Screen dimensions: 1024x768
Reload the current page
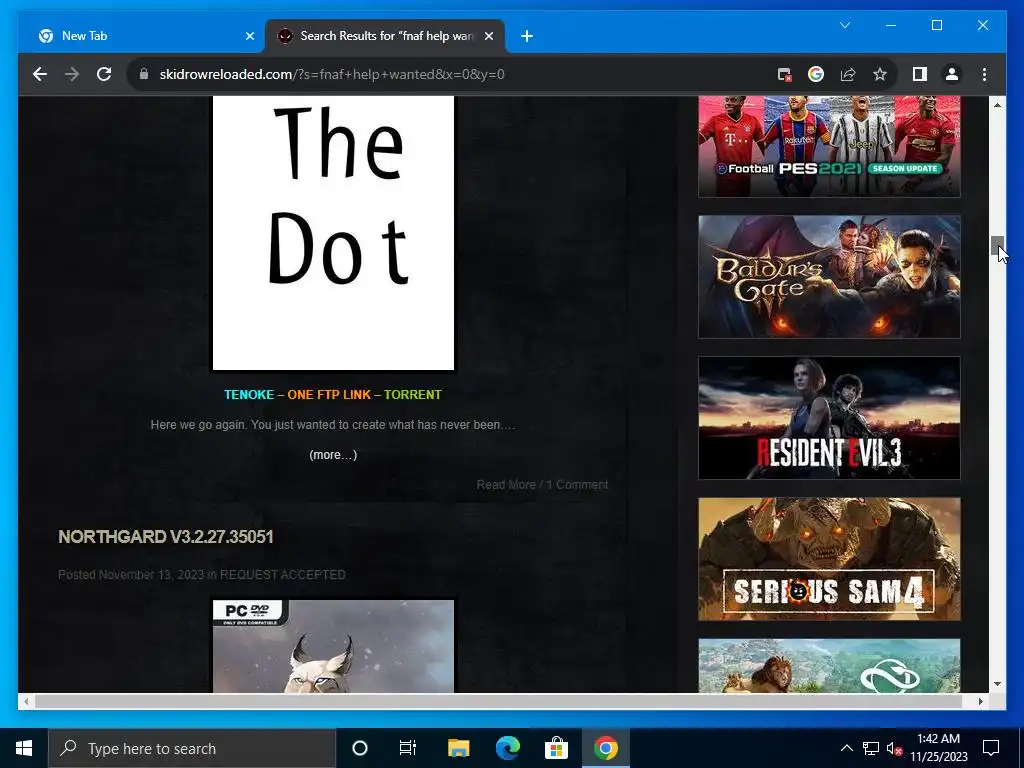tap(104, 74)
